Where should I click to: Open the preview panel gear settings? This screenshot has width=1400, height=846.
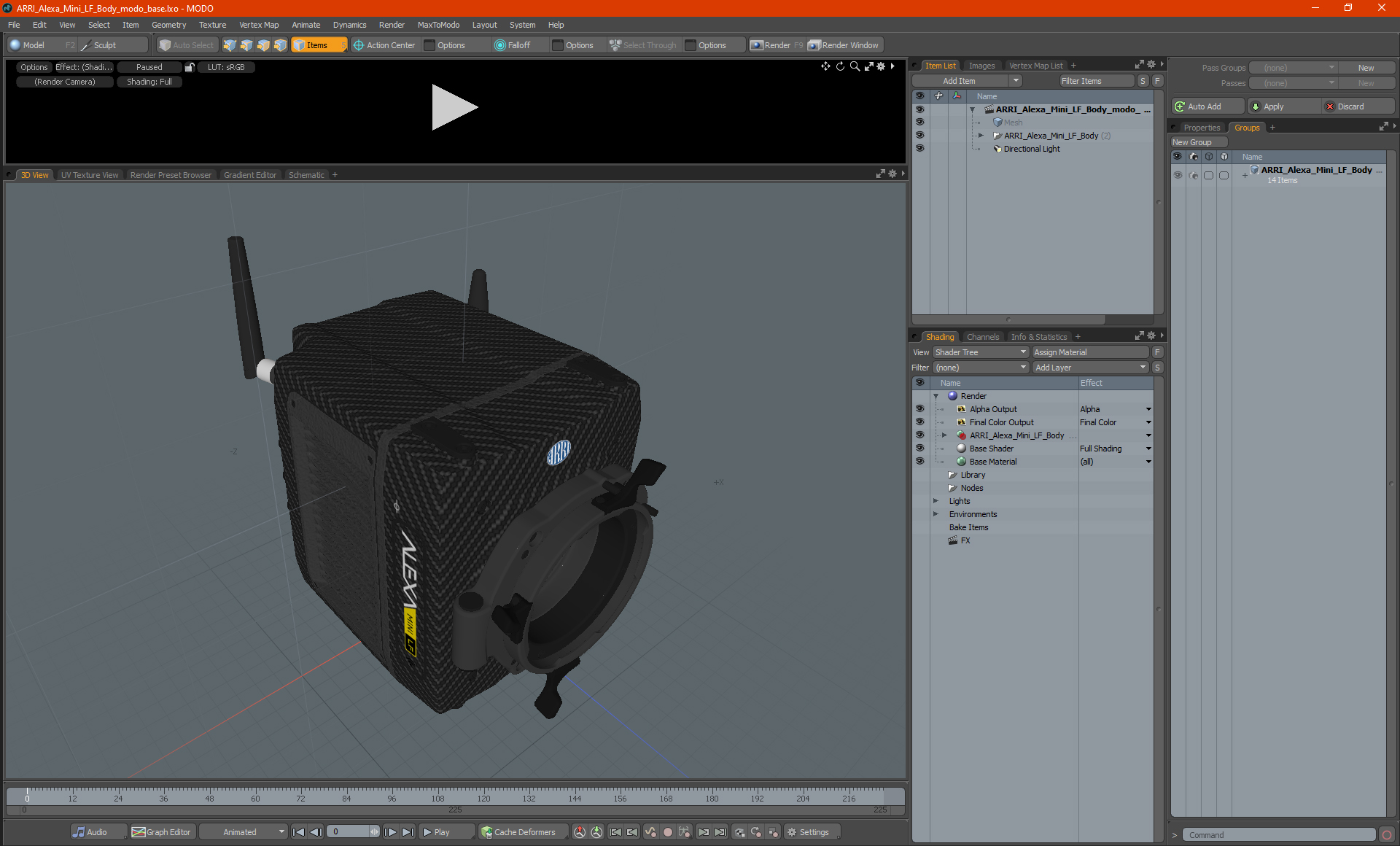(x=881, y=66)
